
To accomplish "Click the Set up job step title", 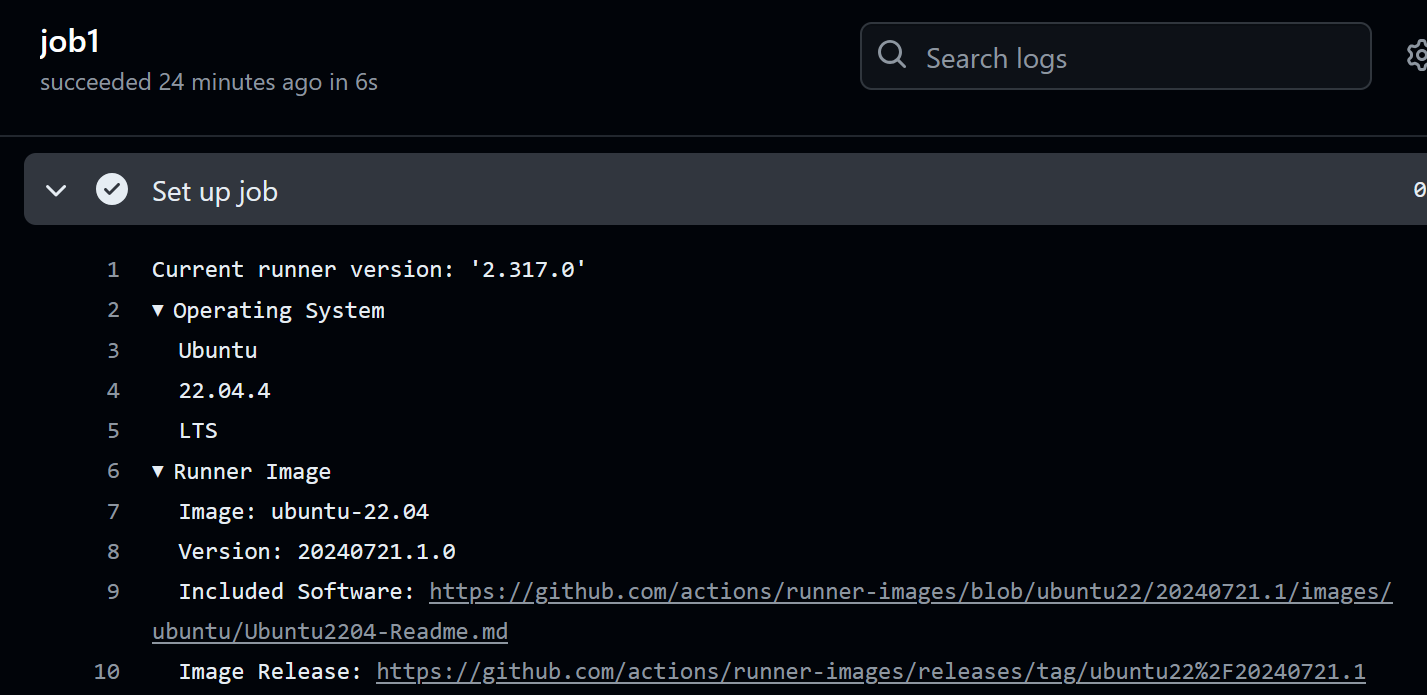I will point(215,191).
